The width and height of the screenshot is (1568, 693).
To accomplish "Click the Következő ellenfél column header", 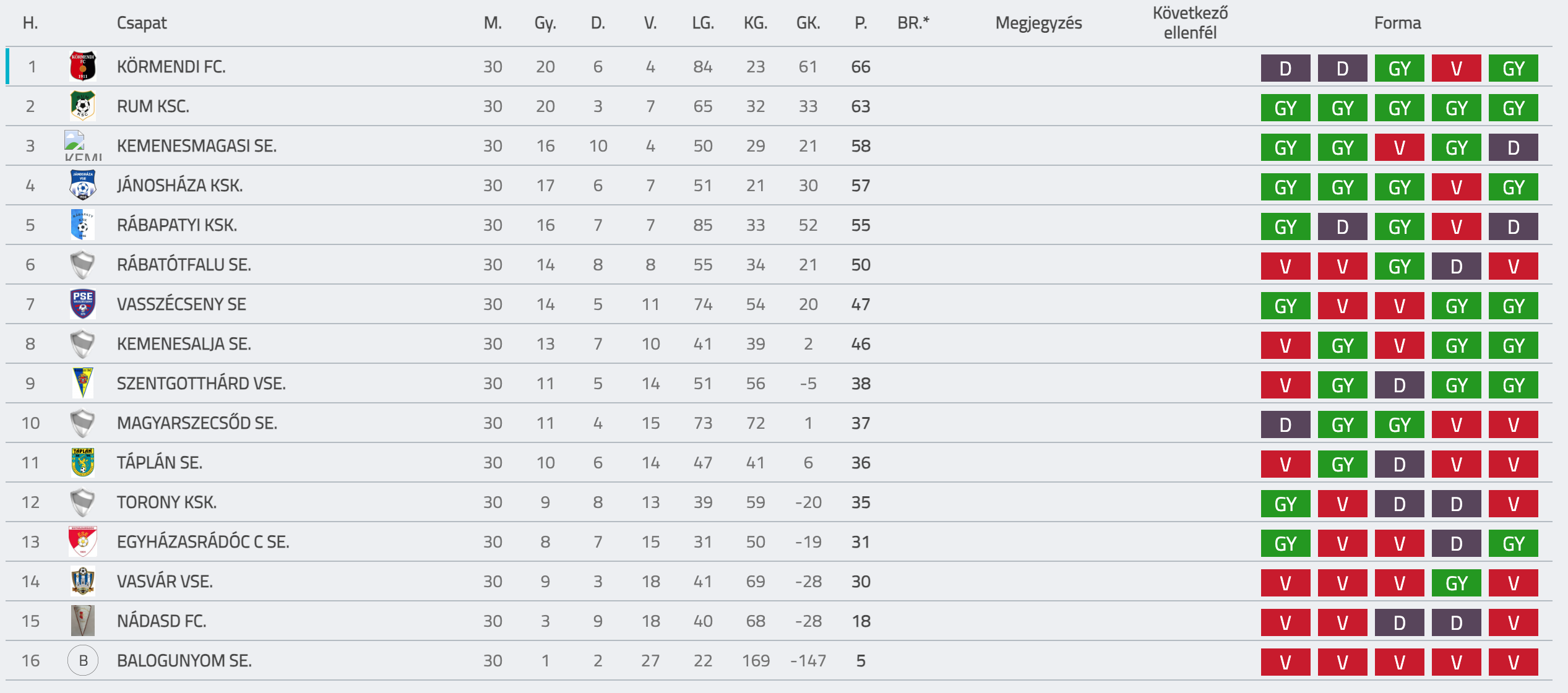I will (x=1190, y=23).
